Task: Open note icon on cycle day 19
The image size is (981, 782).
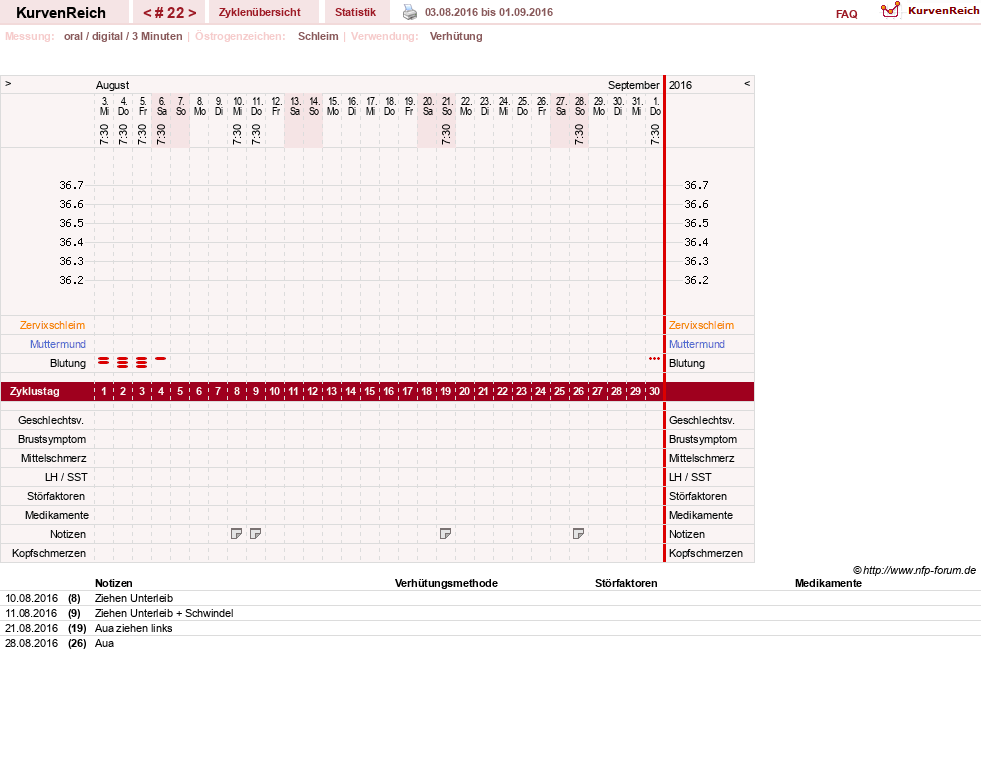Action: pyautogui.click(x=445, y=534)
